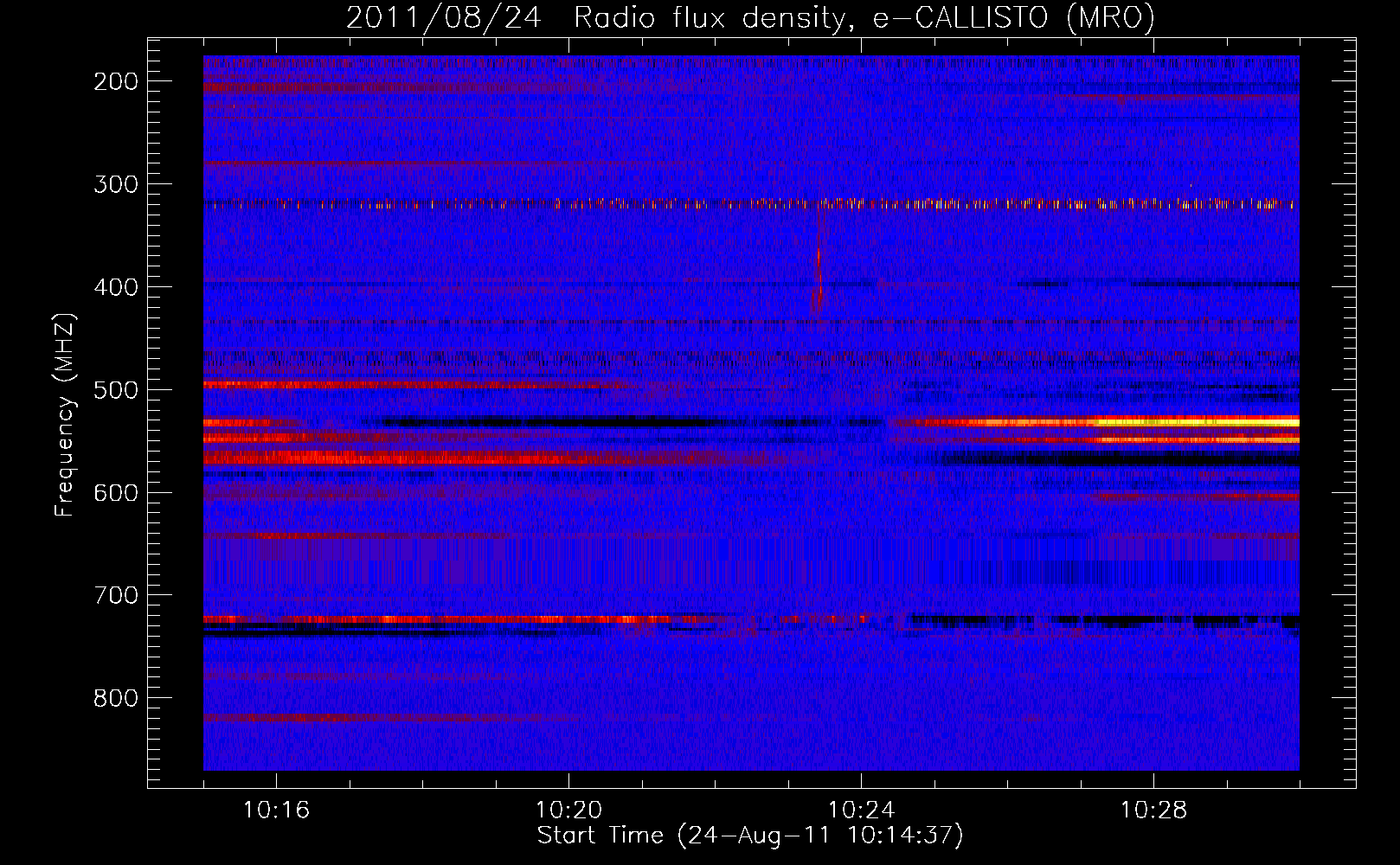Select the '700' frequency axis label
The width and height of the screenshot is (1400, 865).
coord(115,595)
